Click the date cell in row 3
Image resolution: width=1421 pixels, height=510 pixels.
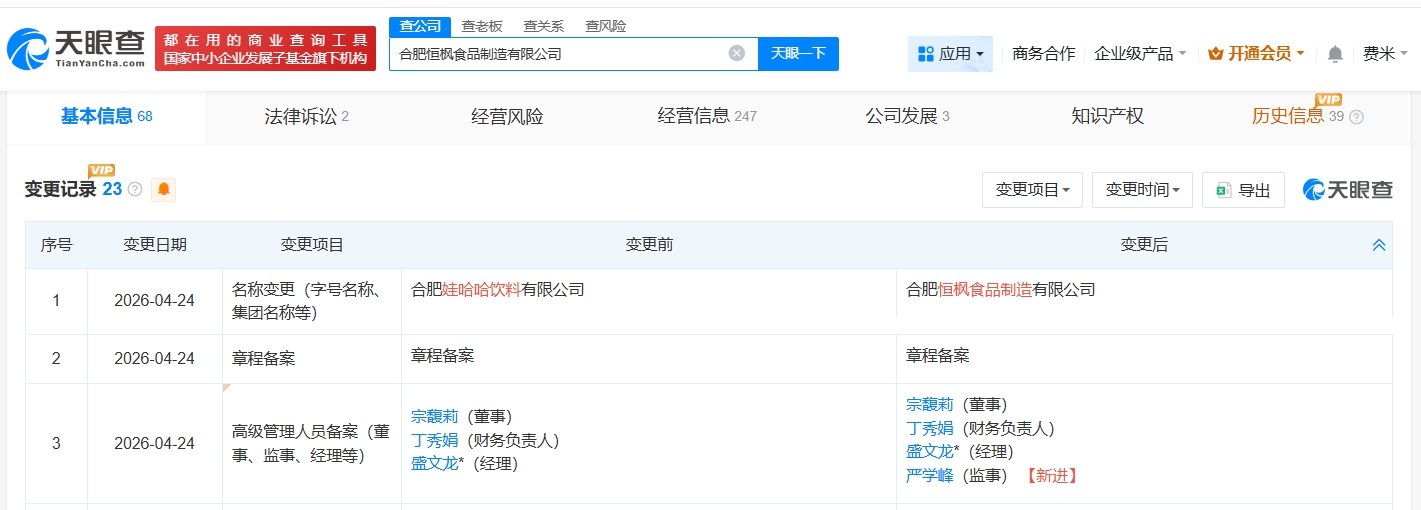coord(155,444)
